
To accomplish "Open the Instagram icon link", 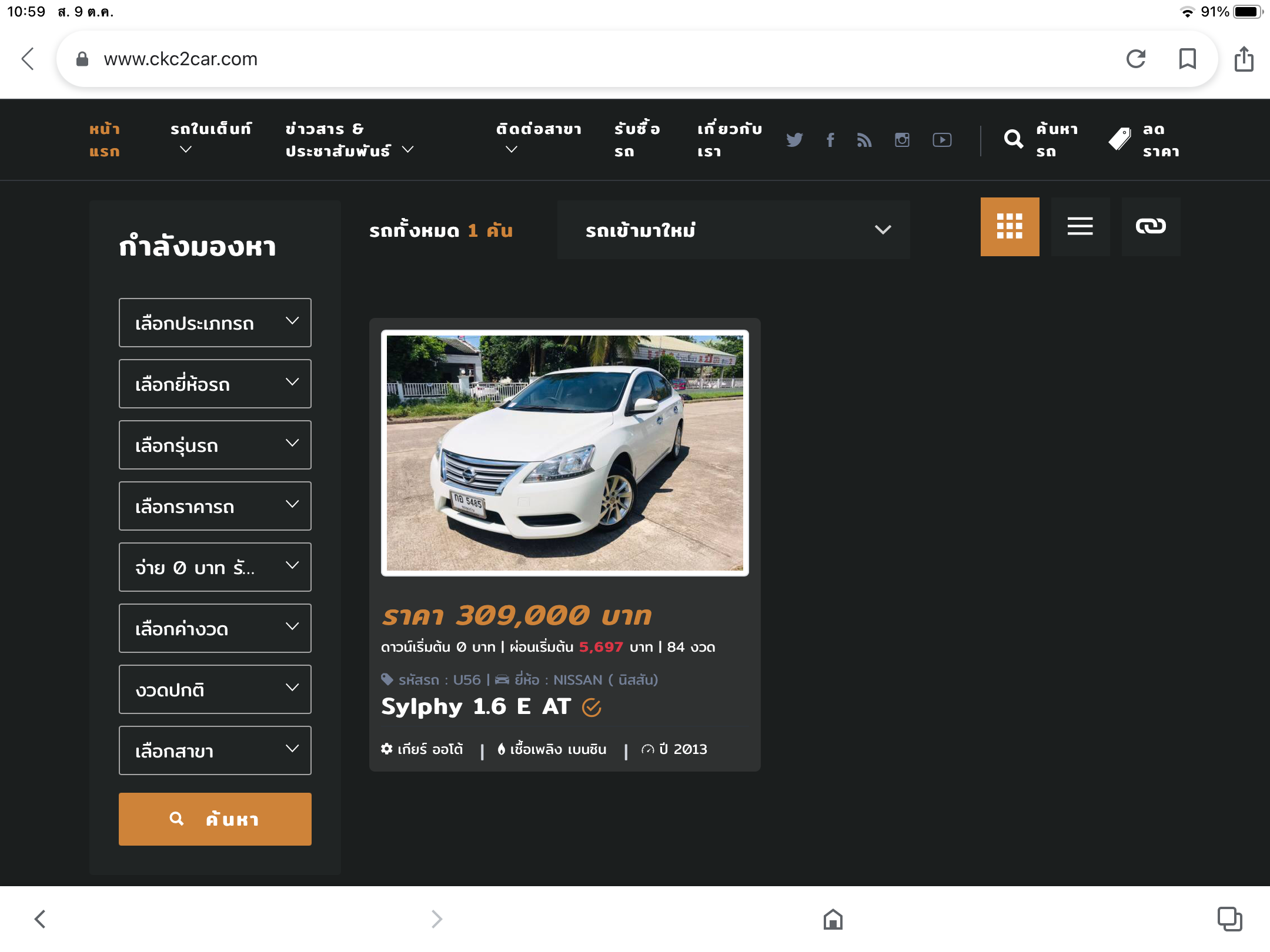I will coord(902,140).
